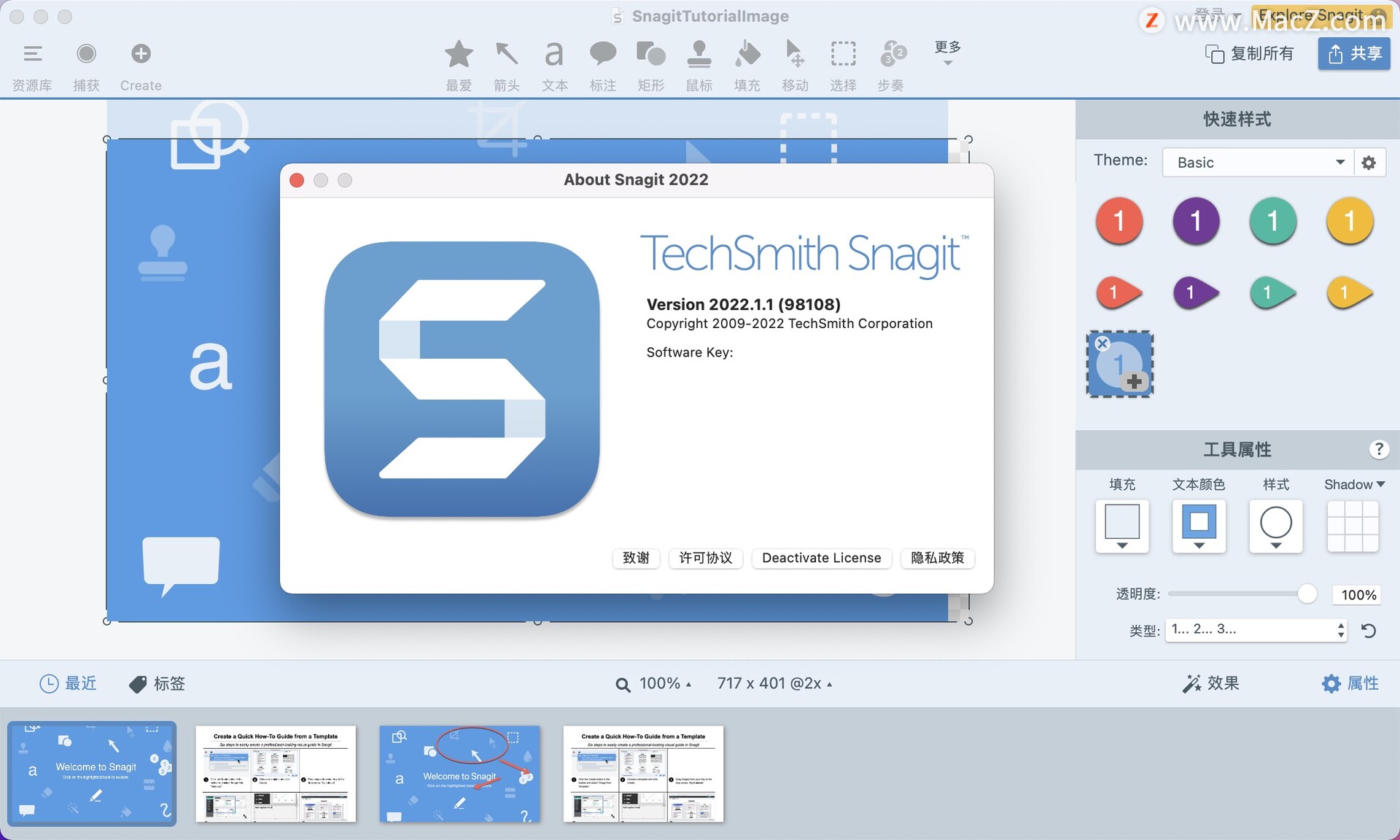
Task: Select Welcome to Snagit thumbnail with red oval
Action: [459, 774]
